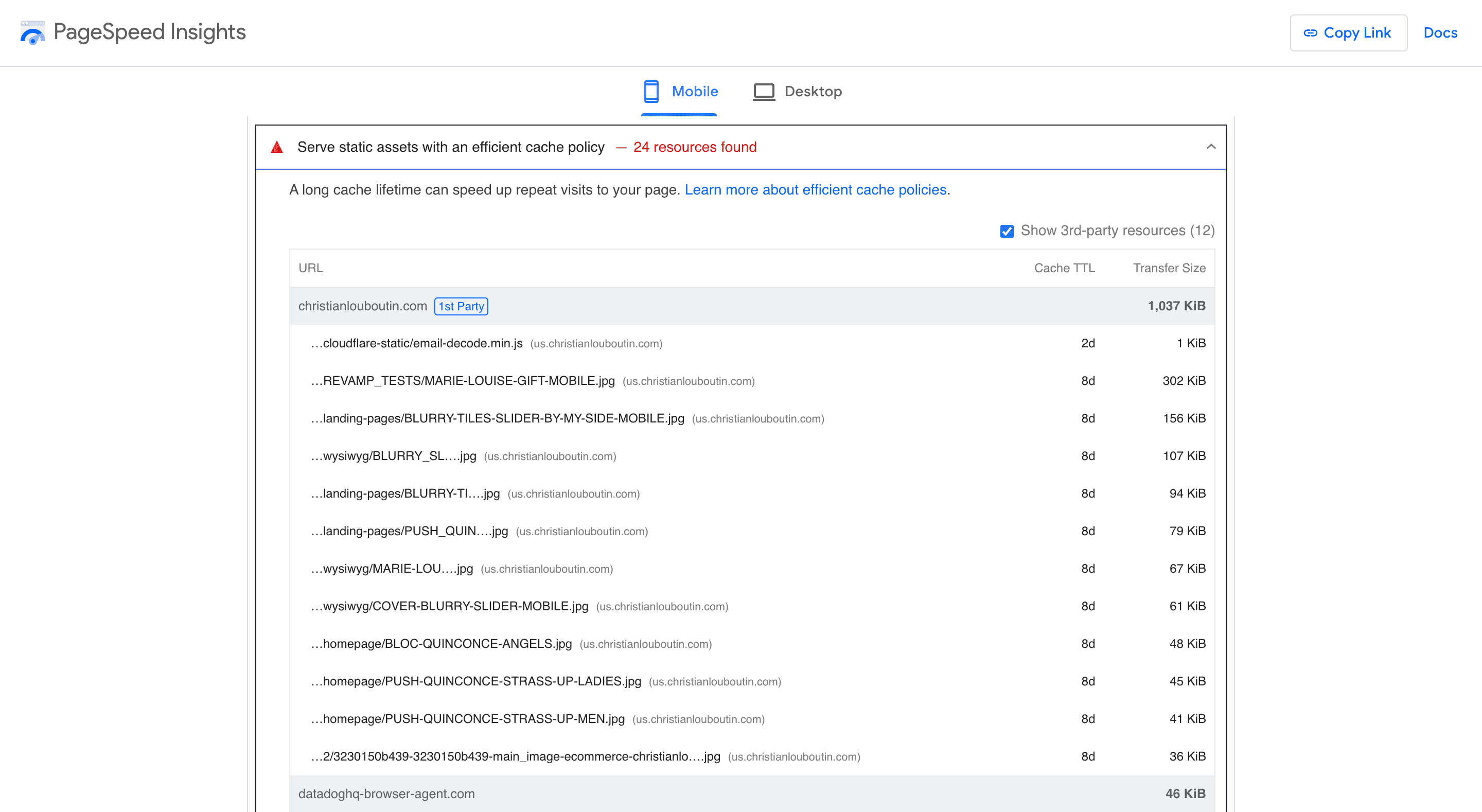Uncheck Show 3rd-party resources checkbox
This screenshot has height=812, width=1482.
(x=1007, y=232)
